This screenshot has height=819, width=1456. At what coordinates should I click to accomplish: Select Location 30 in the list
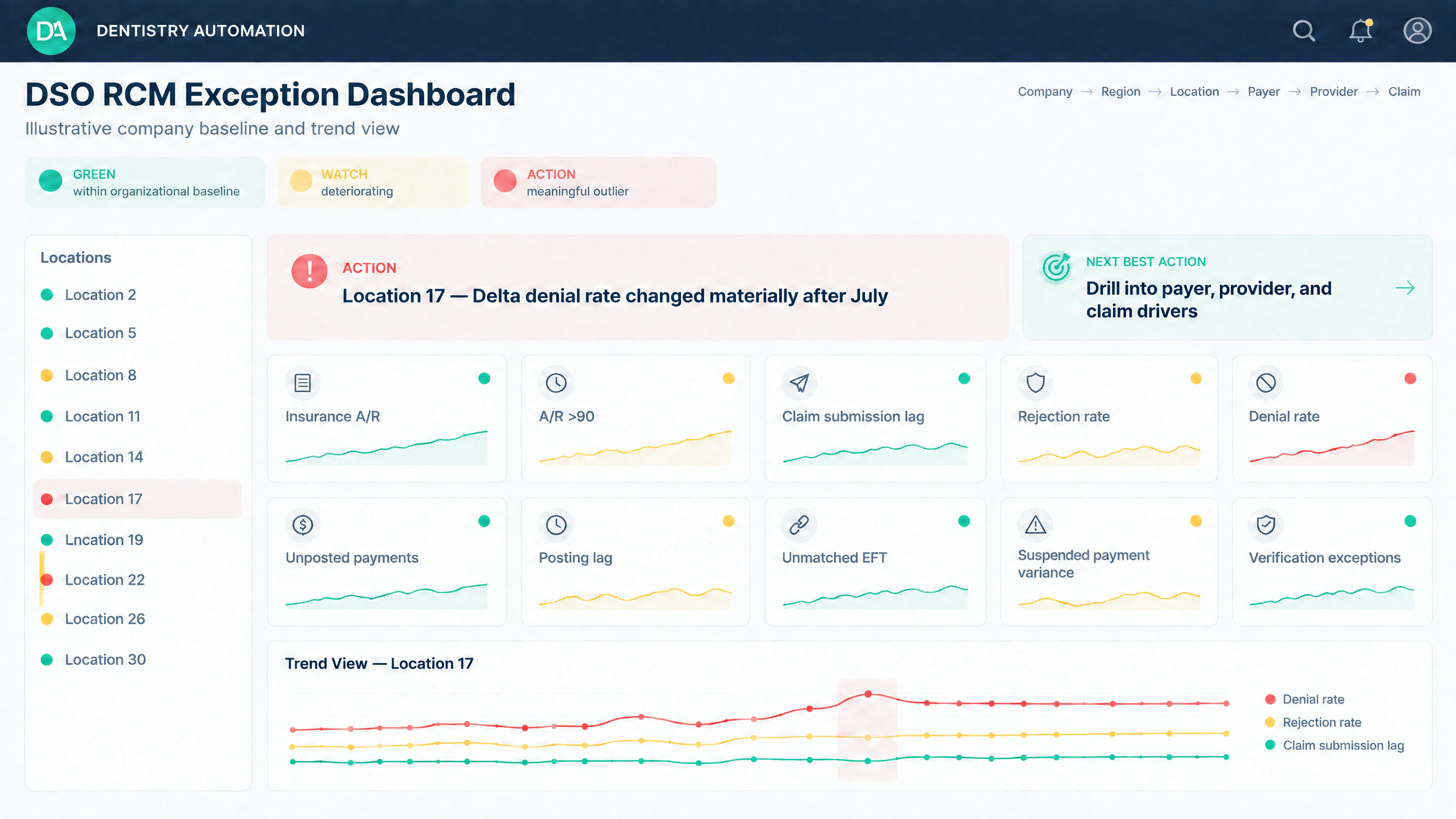point(138,660)
